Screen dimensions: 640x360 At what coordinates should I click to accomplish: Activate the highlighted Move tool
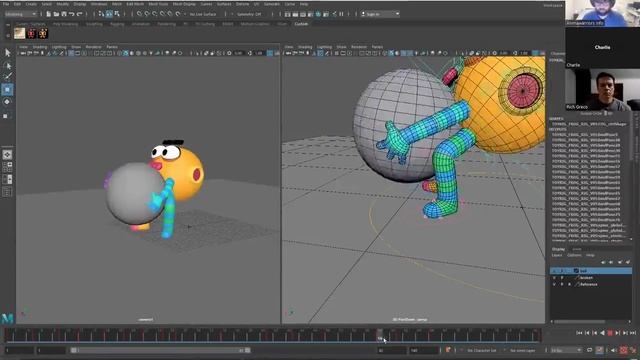click(7, 89)
